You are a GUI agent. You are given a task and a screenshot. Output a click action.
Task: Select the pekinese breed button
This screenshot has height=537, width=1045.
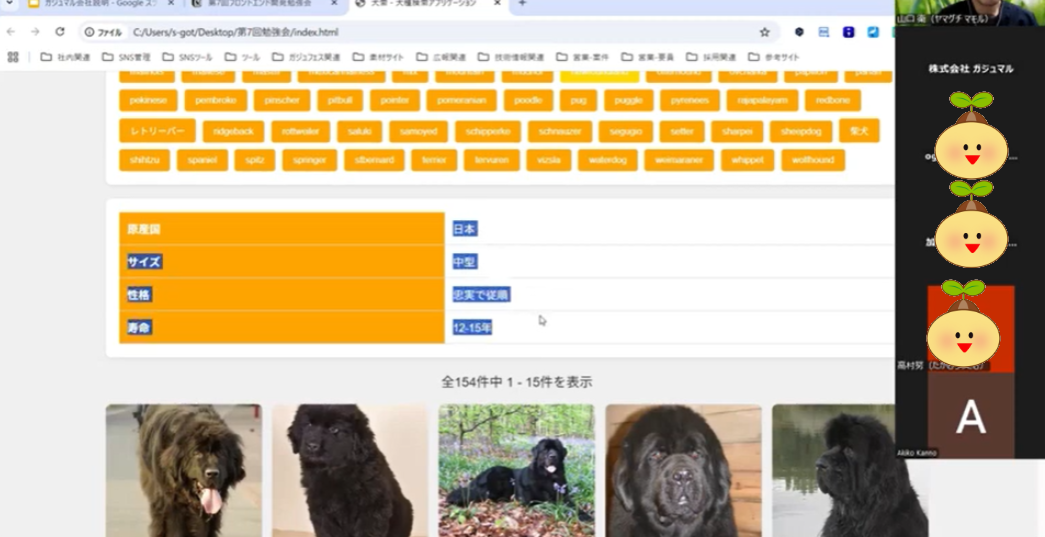tap(148, 101)
